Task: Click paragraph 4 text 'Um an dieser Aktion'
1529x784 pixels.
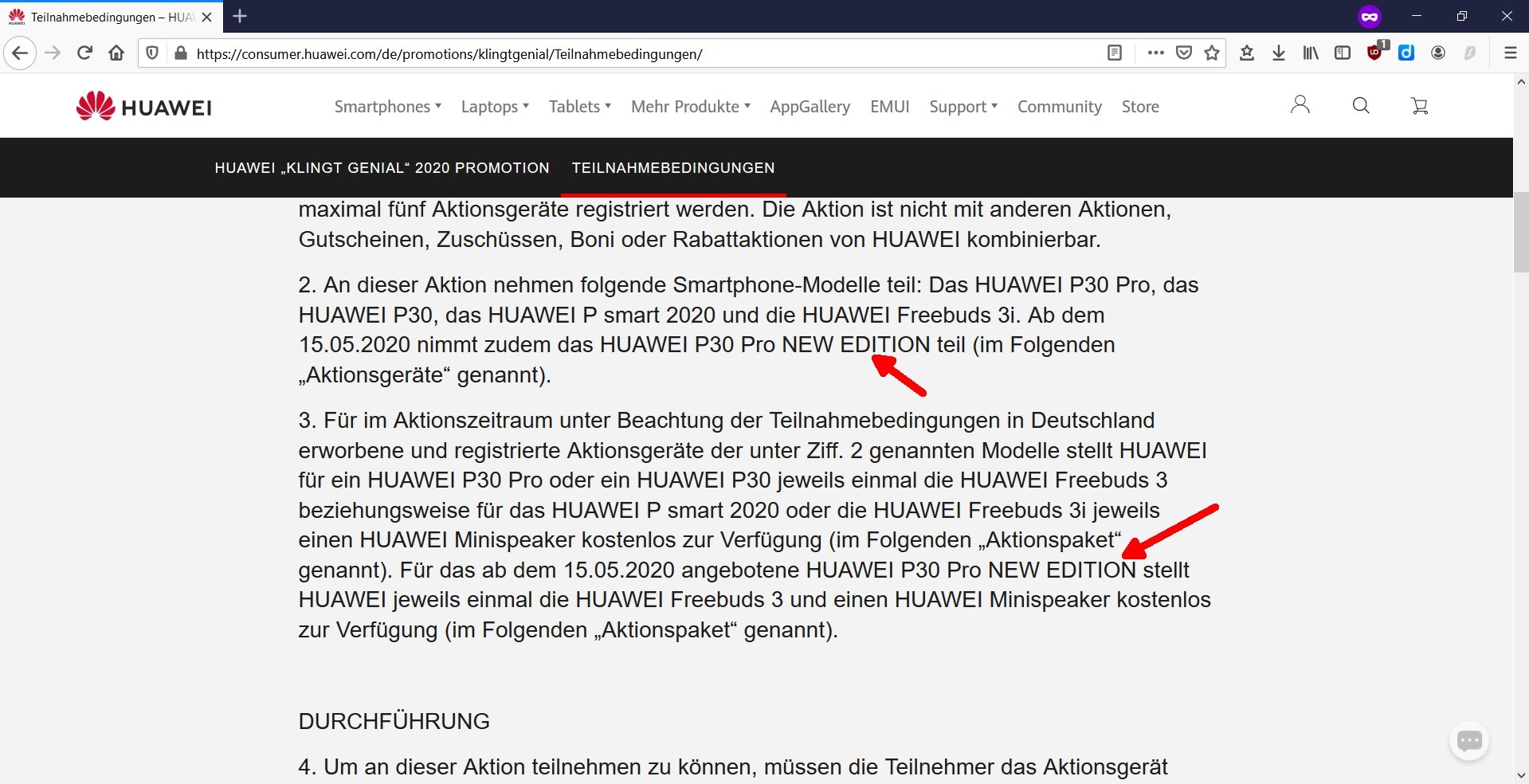Action: coord(425,767)
